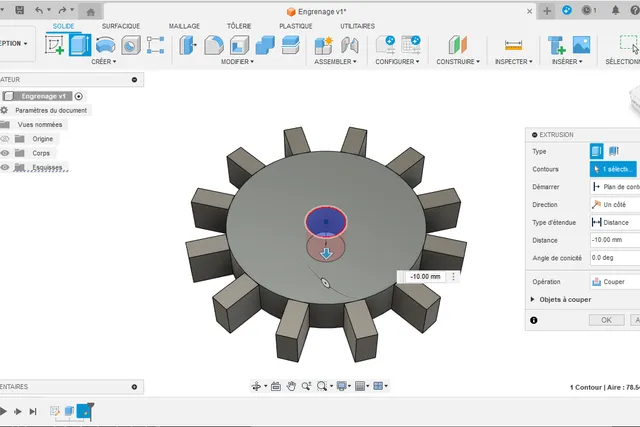640x427 pixels.
Task: Switch to the PLASTIQUE tab
Action: click(x=296, y=26)
